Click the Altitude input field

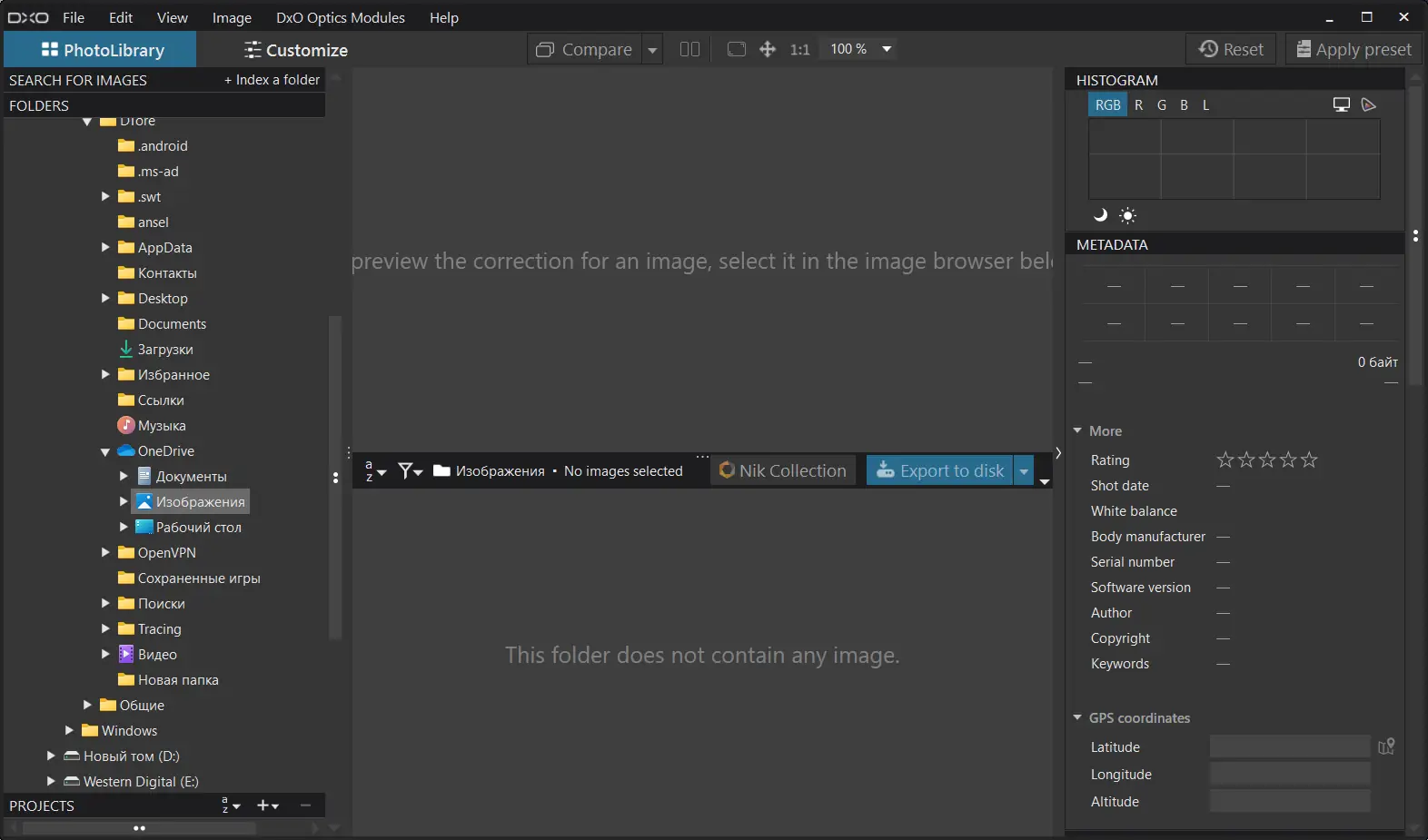[x=1290, y=801]
